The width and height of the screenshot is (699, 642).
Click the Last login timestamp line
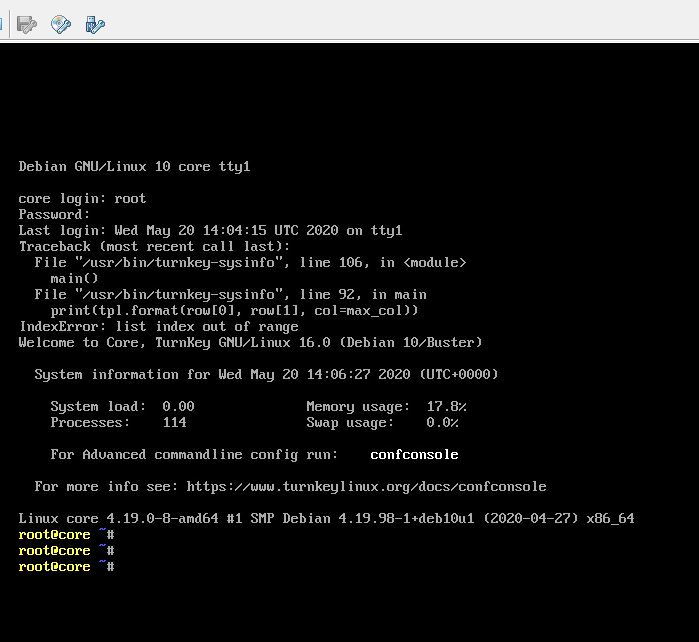tap(210, 231)
